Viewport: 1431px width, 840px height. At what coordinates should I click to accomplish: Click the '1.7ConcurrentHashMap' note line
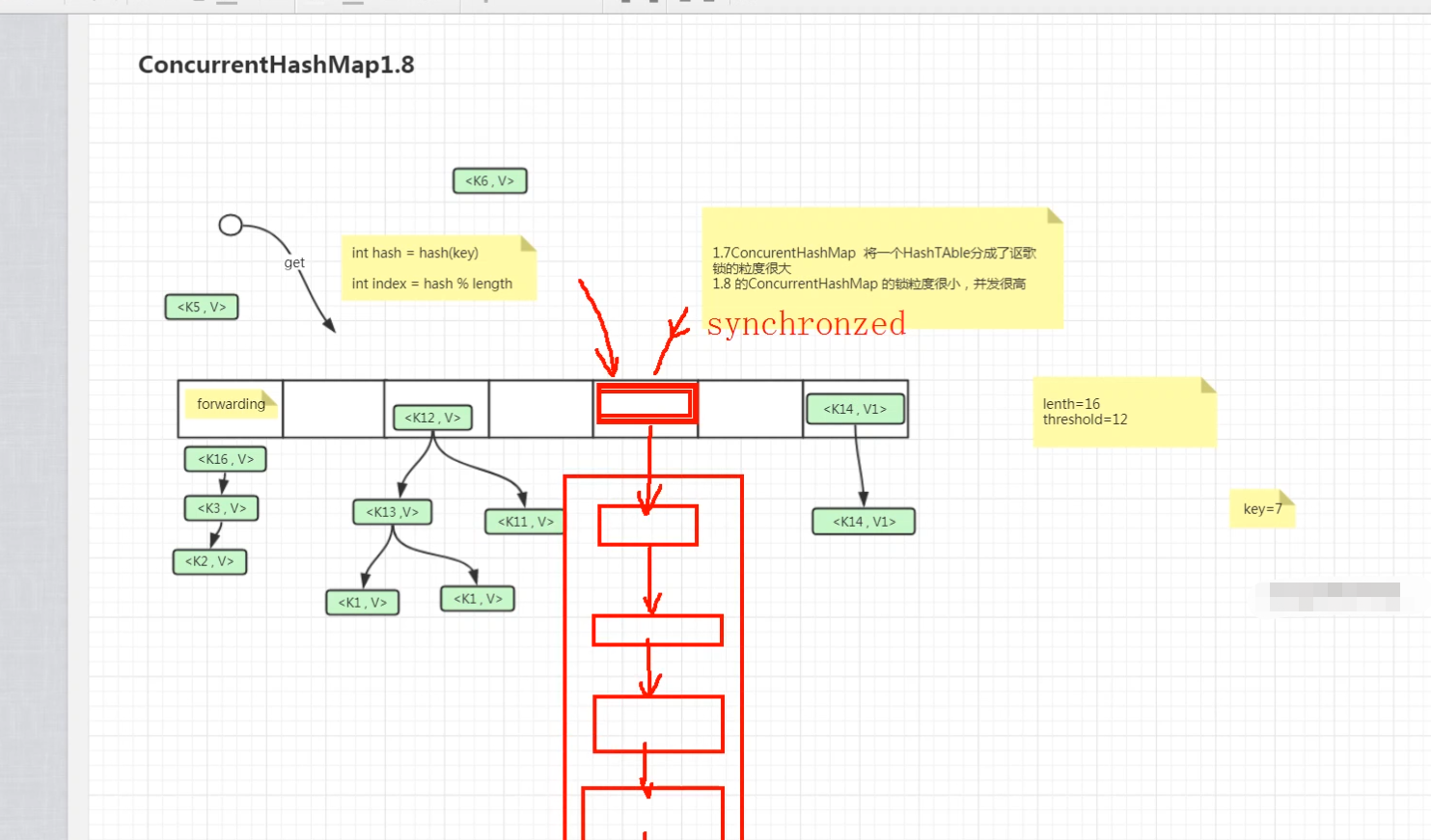tap(874, 253)
